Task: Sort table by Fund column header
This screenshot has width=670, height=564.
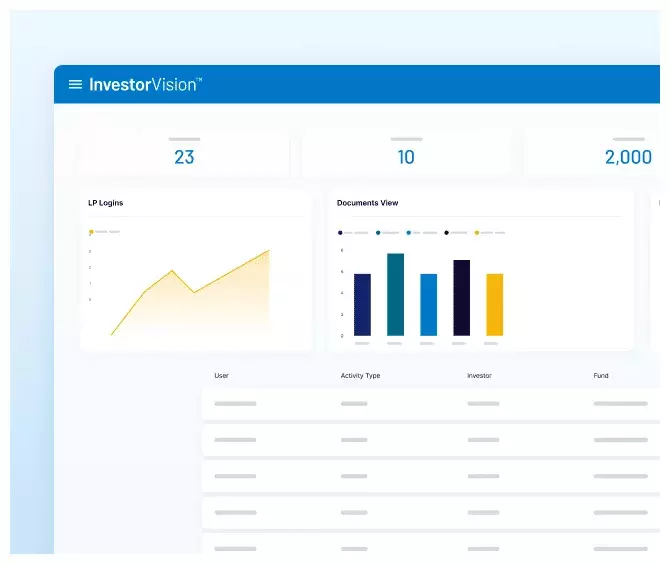Action: point(601,376)
